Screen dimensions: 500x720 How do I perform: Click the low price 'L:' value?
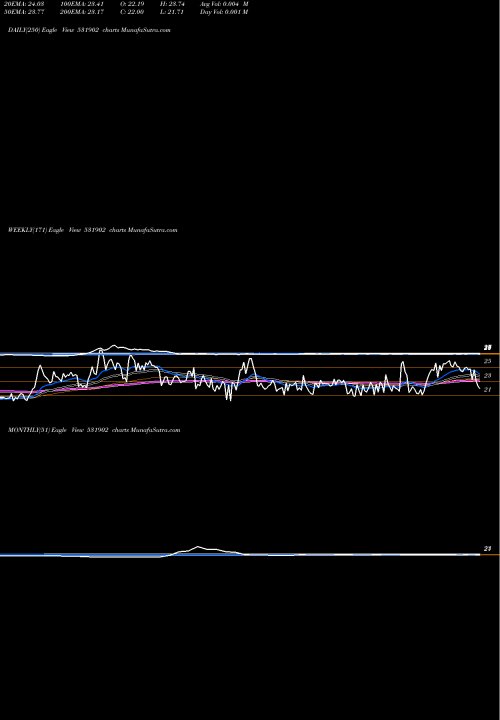(x=172, y=12)
